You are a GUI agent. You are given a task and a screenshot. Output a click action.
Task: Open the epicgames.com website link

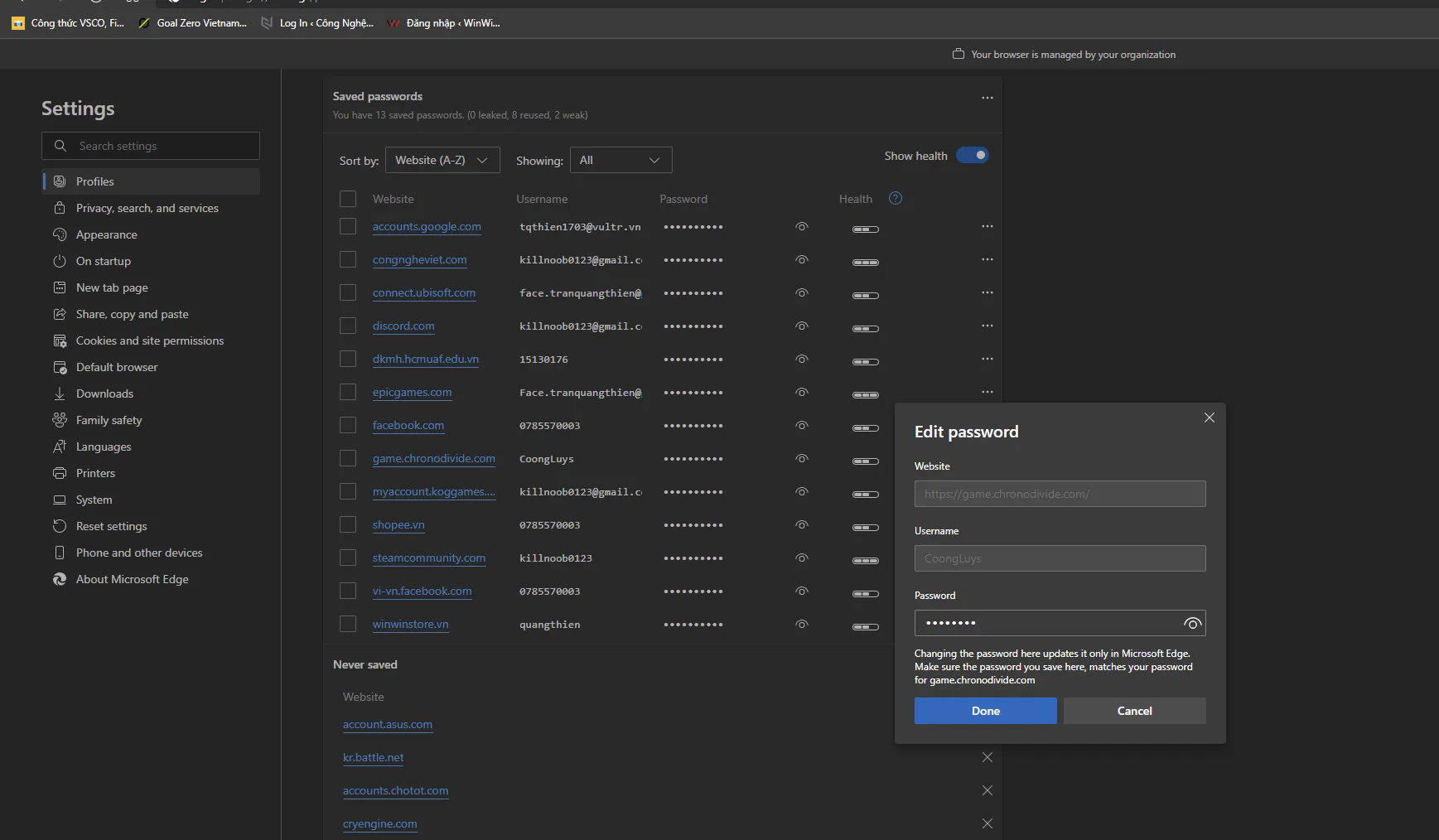coord(412,392)
